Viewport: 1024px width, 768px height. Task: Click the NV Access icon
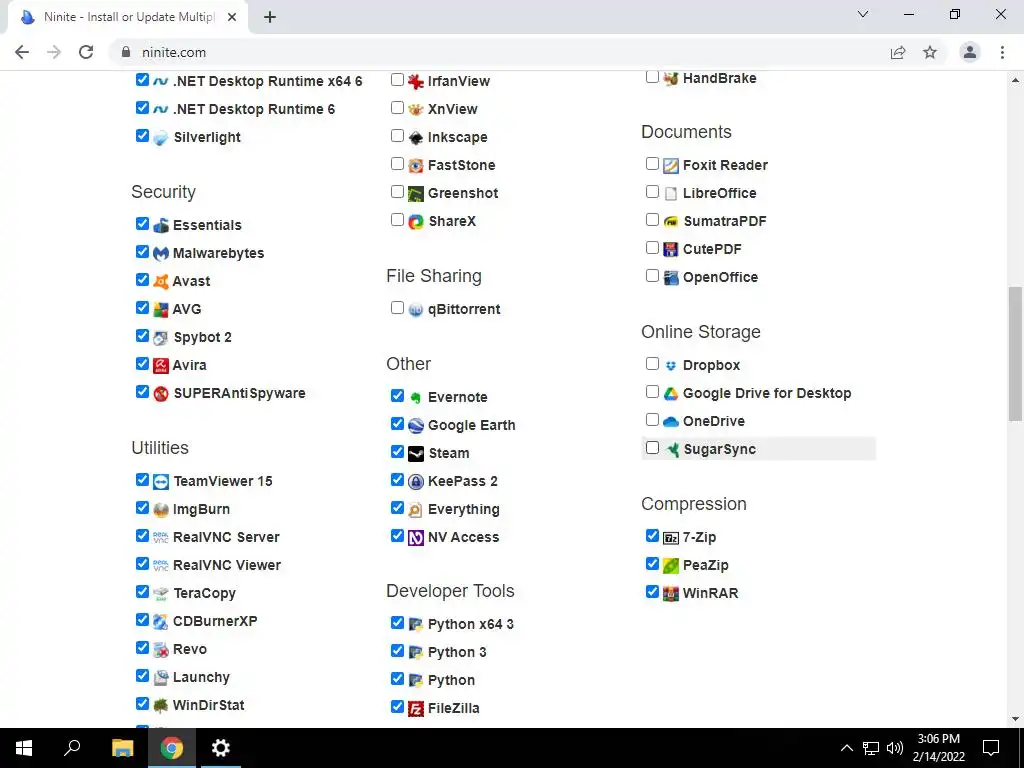click(x=415, y=537)
